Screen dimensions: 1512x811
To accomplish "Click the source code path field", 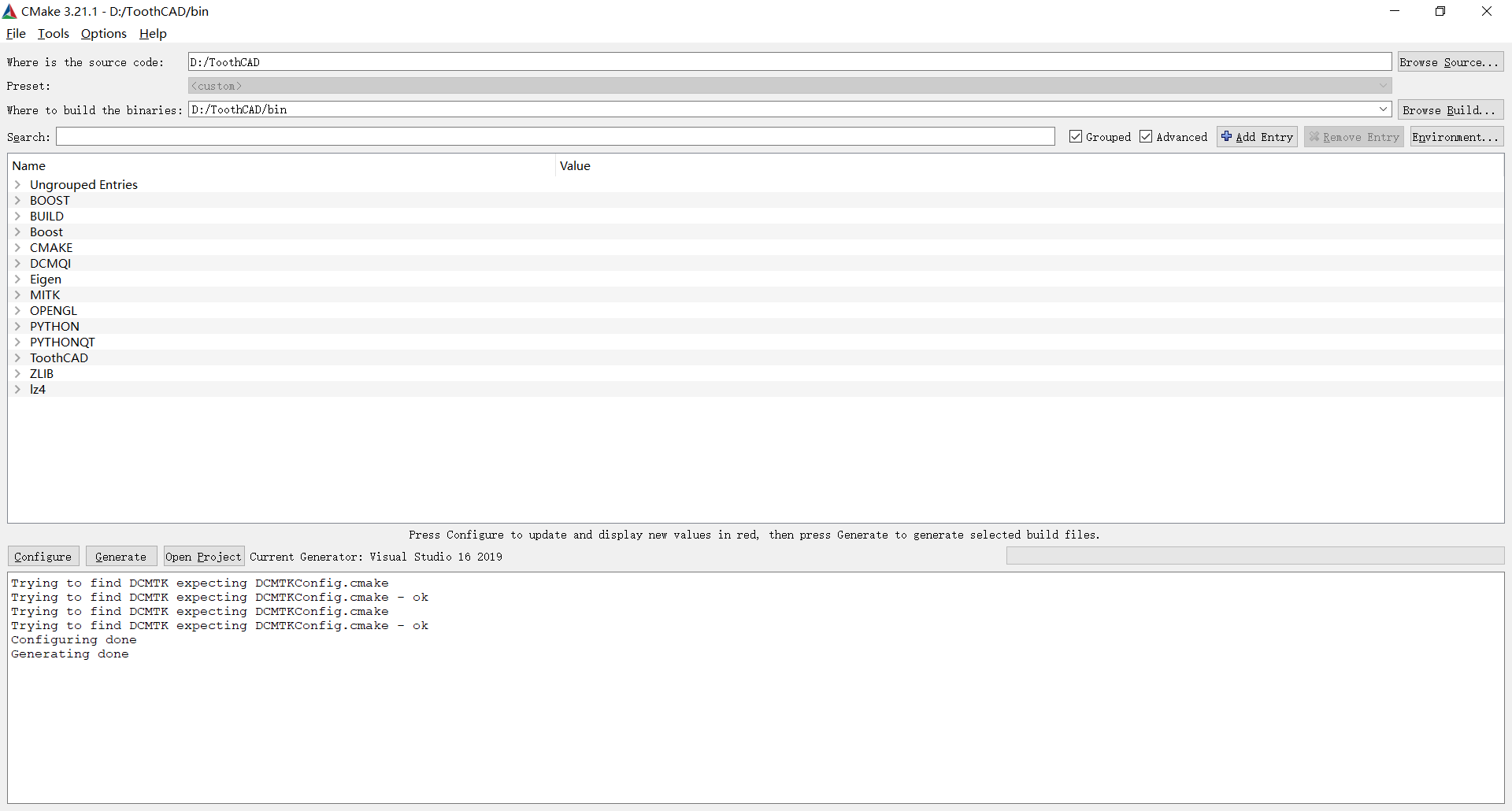I will click(x=790, y=62).
